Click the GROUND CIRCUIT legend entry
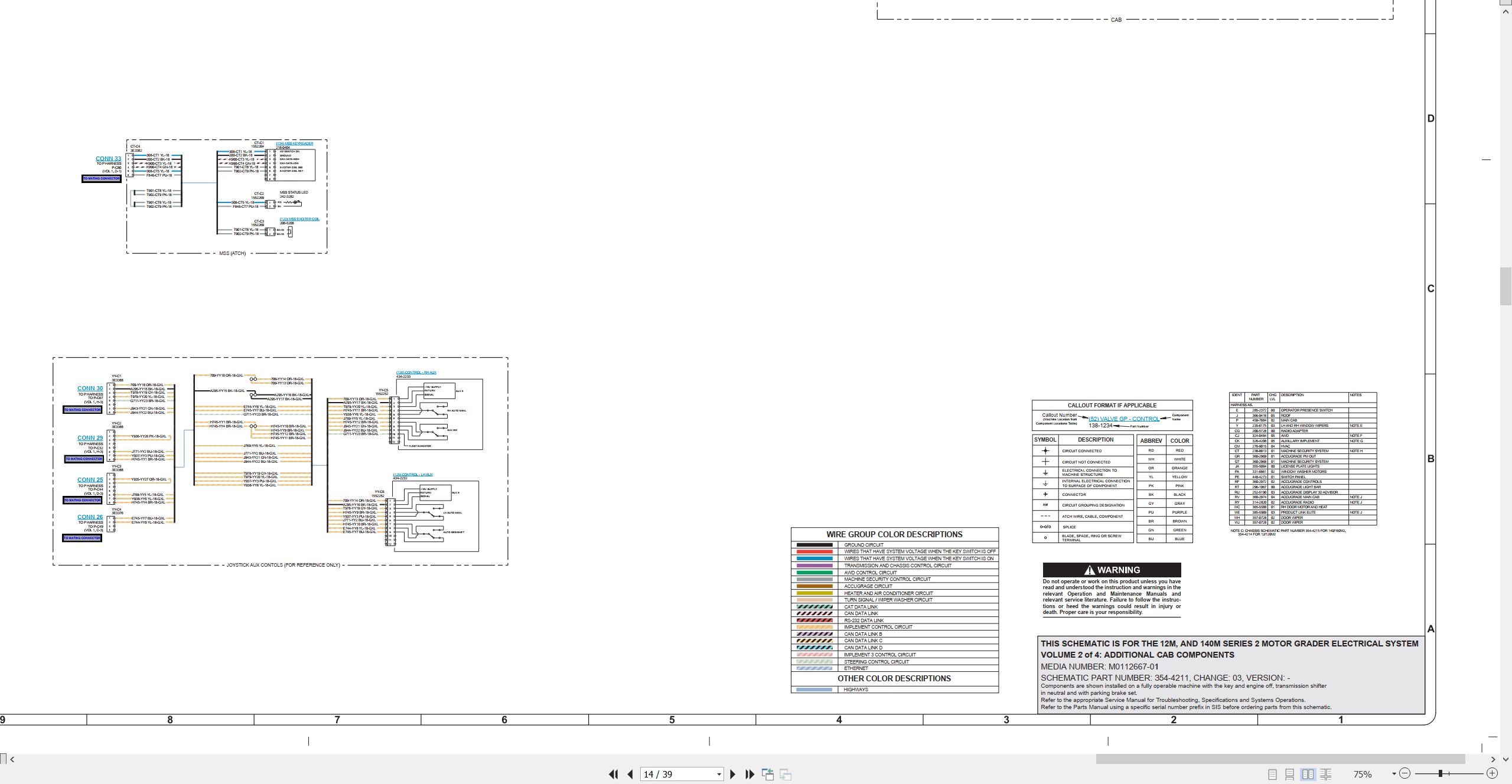Image resolution: width=1512 pixels, height=784 pixels. (895, 545)
